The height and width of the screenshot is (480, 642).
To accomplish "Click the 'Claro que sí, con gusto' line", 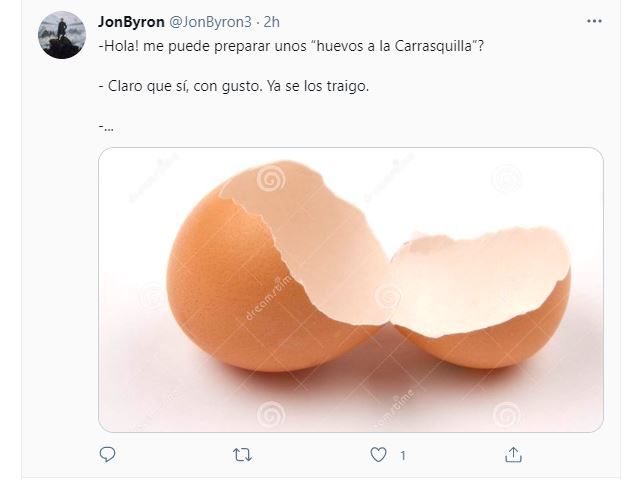I will (180, 86).
